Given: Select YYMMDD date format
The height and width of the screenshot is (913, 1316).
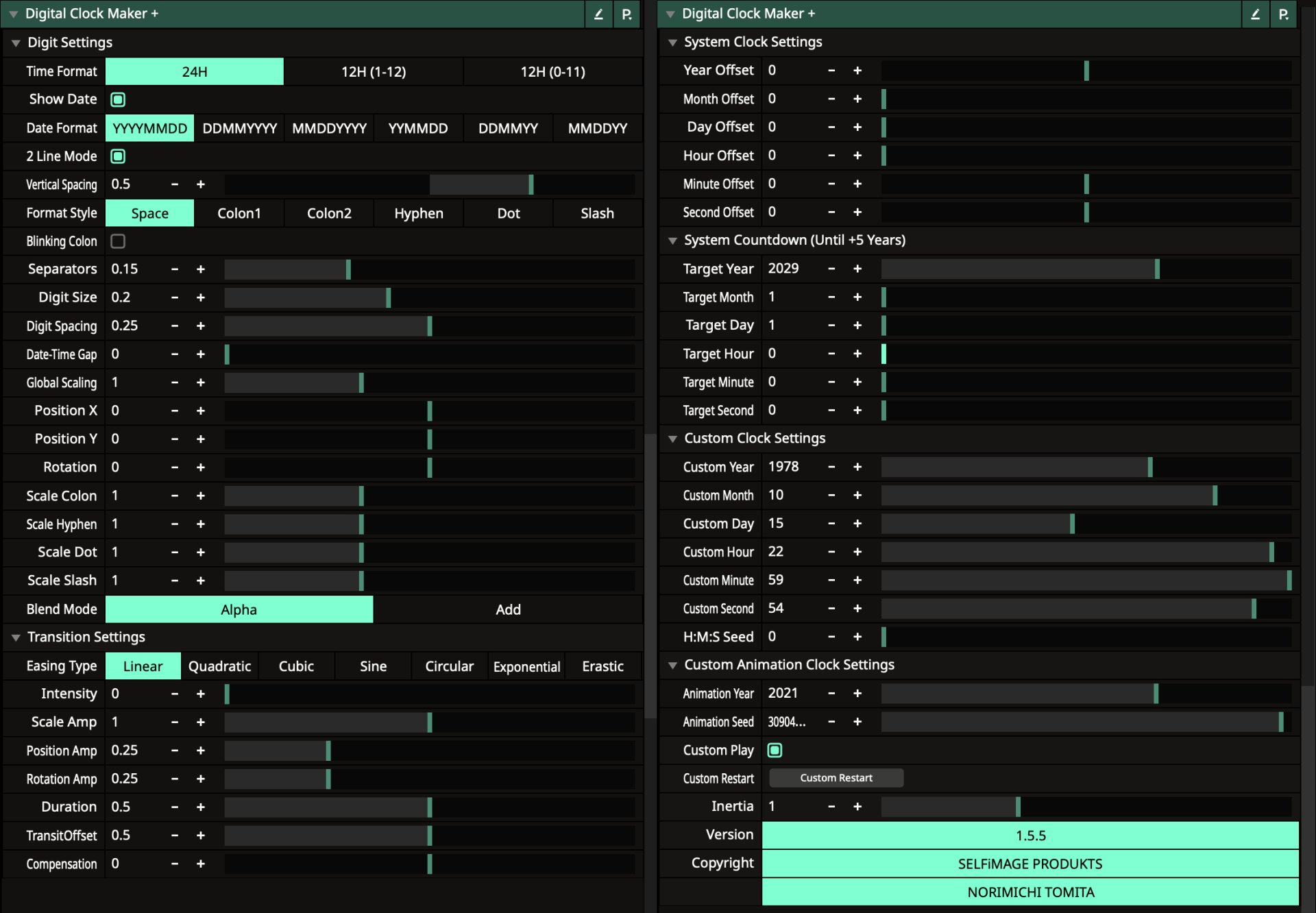Looking at the screenshot, I should (x=418, y=128).
